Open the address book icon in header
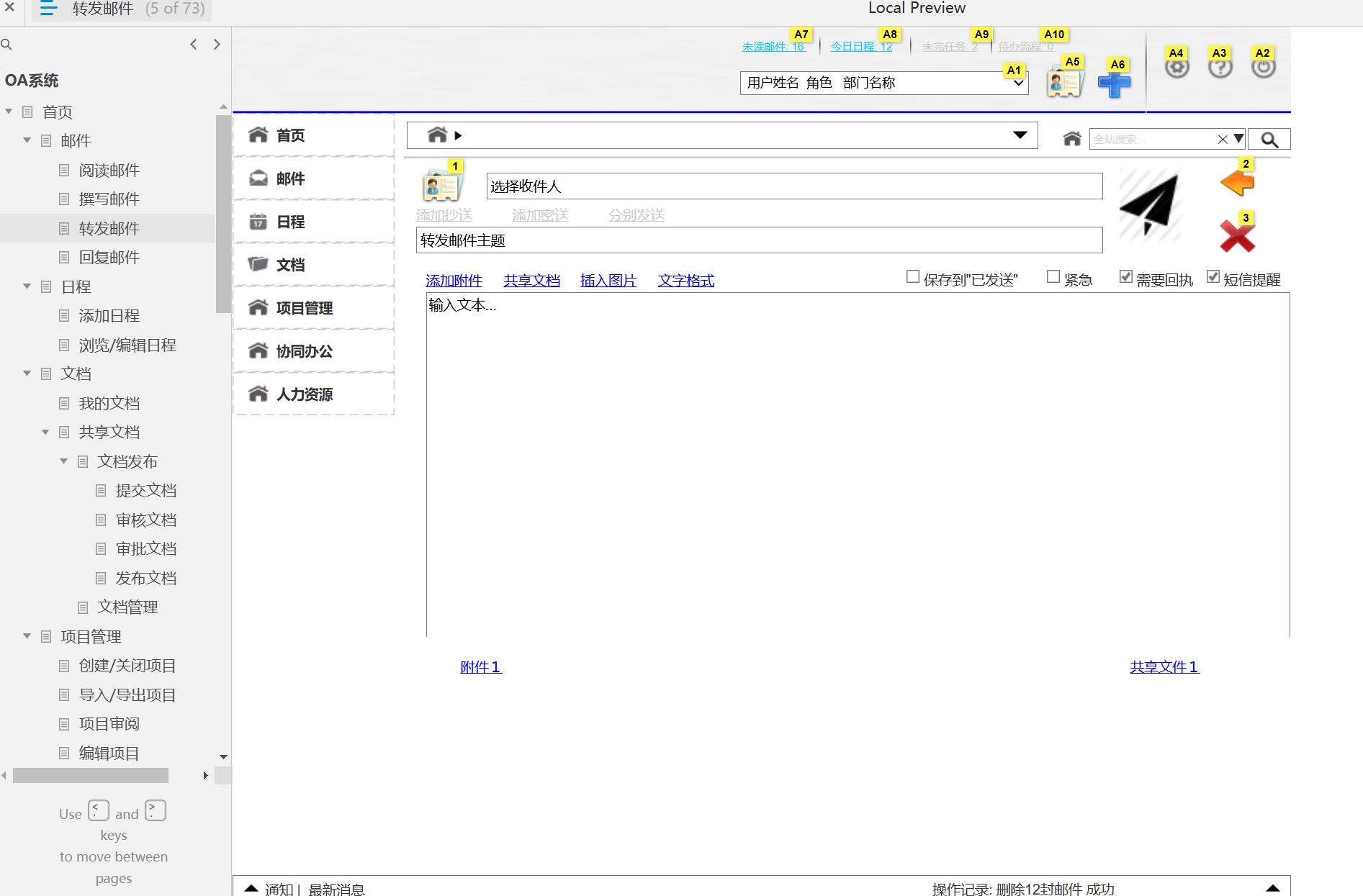This screenshot has height=896, width=1363. [x=1065, y=83]
